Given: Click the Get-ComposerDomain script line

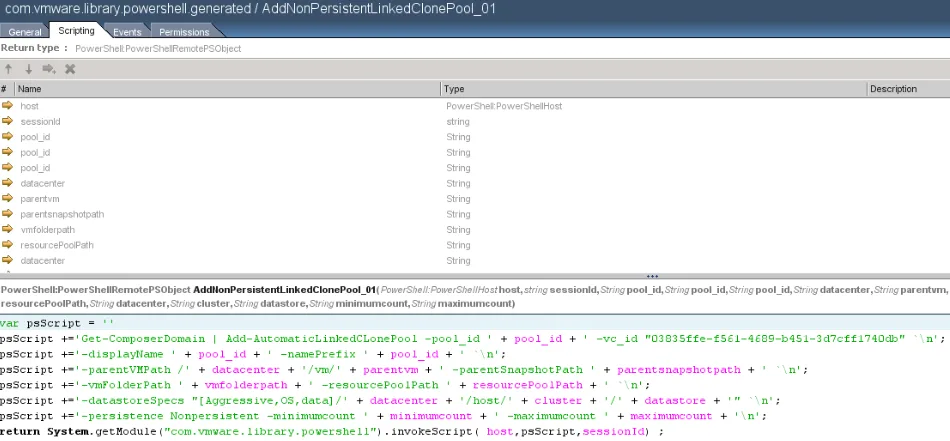Looking at the screenshot, I should coord(475,339).
